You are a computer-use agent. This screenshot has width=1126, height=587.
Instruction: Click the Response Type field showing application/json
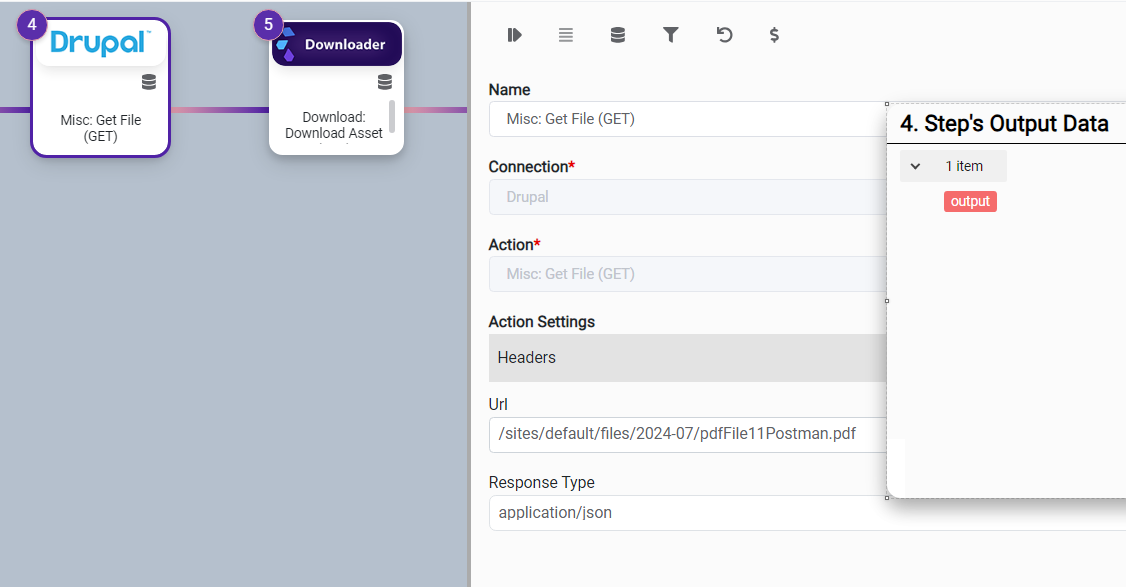coord(687,513)
